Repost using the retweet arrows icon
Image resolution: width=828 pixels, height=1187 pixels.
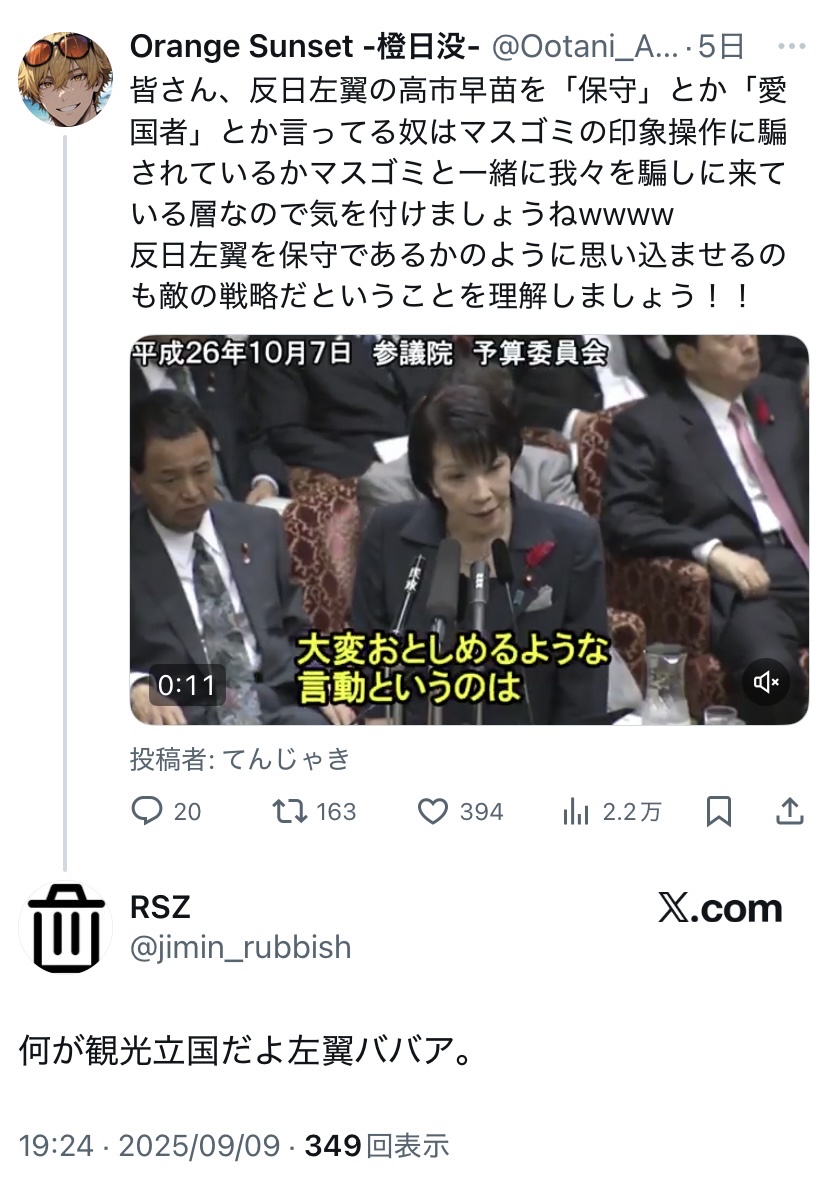[x=289, y=812]
